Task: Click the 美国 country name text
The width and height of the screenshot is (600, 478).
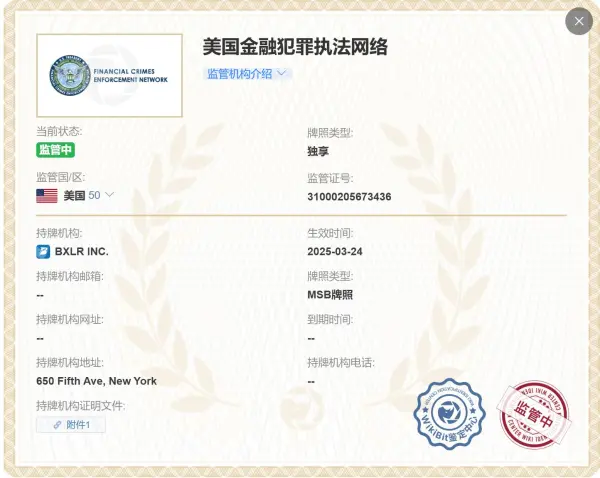Action: coord(74,196)
